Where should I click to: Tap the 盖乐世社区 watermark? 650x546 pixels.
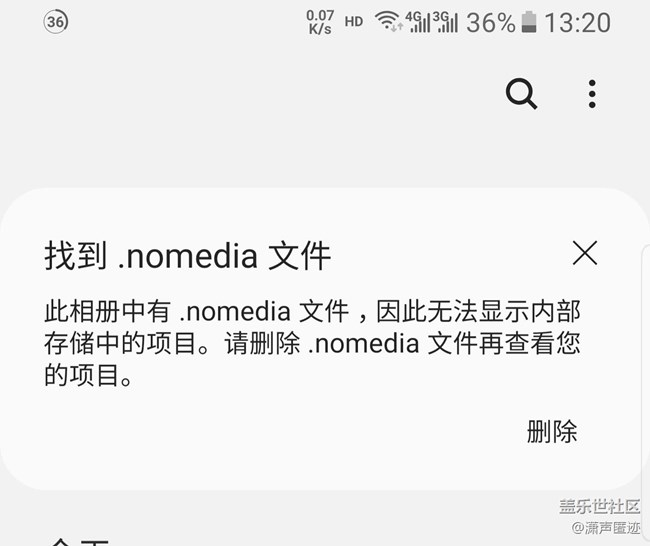click(599, 506)
